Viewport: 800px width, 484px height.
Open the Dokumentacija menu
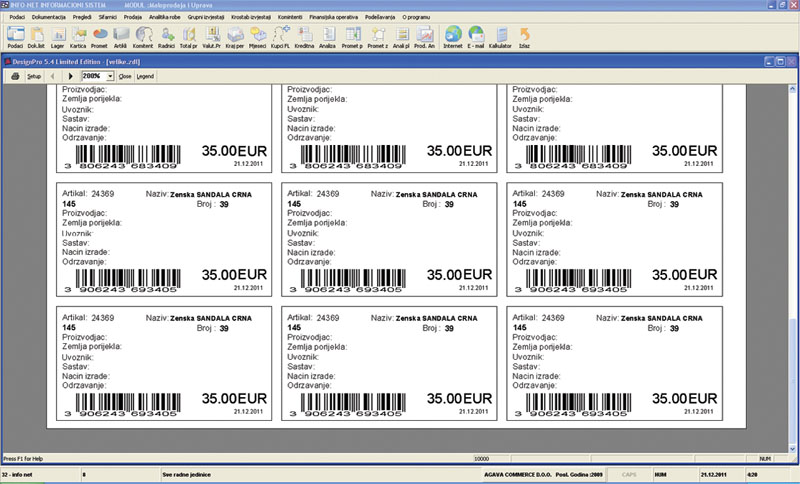click(49, 17)
